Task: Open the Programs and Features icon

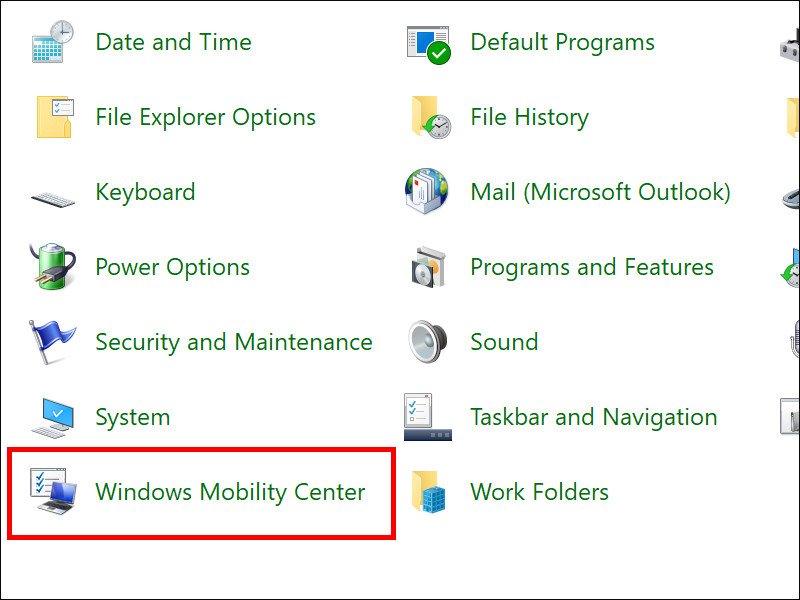Action: (427, 267)
